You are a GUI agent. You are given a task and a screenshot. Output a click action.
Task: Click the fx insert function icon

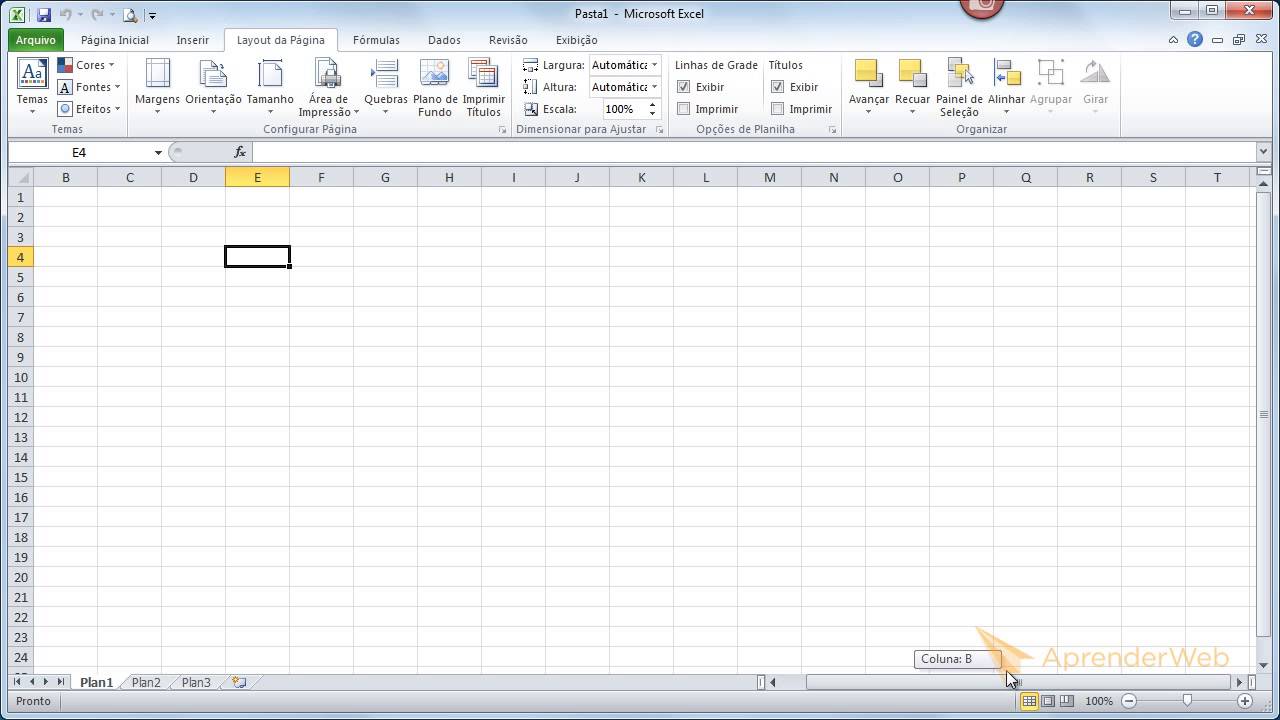(x=240, y=152)
